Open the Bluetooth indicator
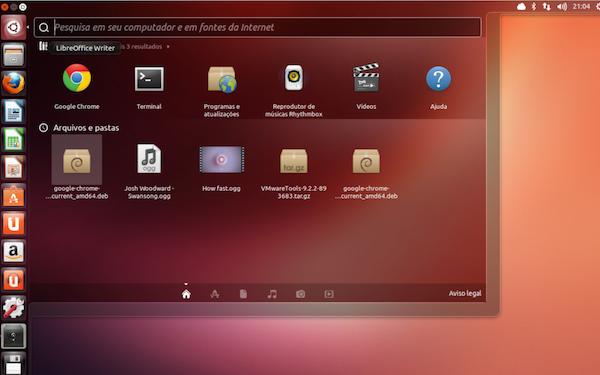This screenshot has height=375, width=600. point(534,7)
